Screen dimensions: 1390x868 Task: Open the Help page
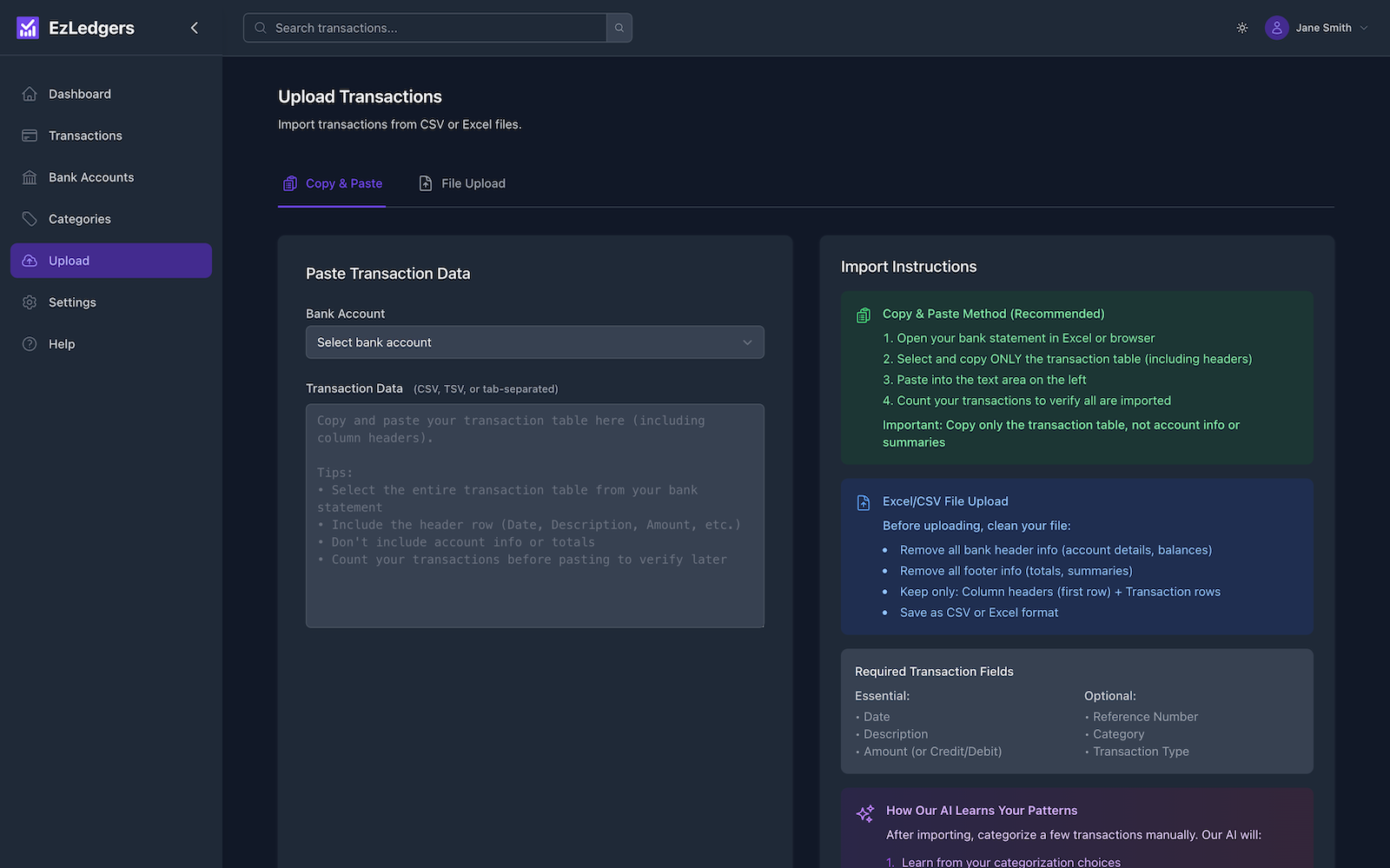111,344
